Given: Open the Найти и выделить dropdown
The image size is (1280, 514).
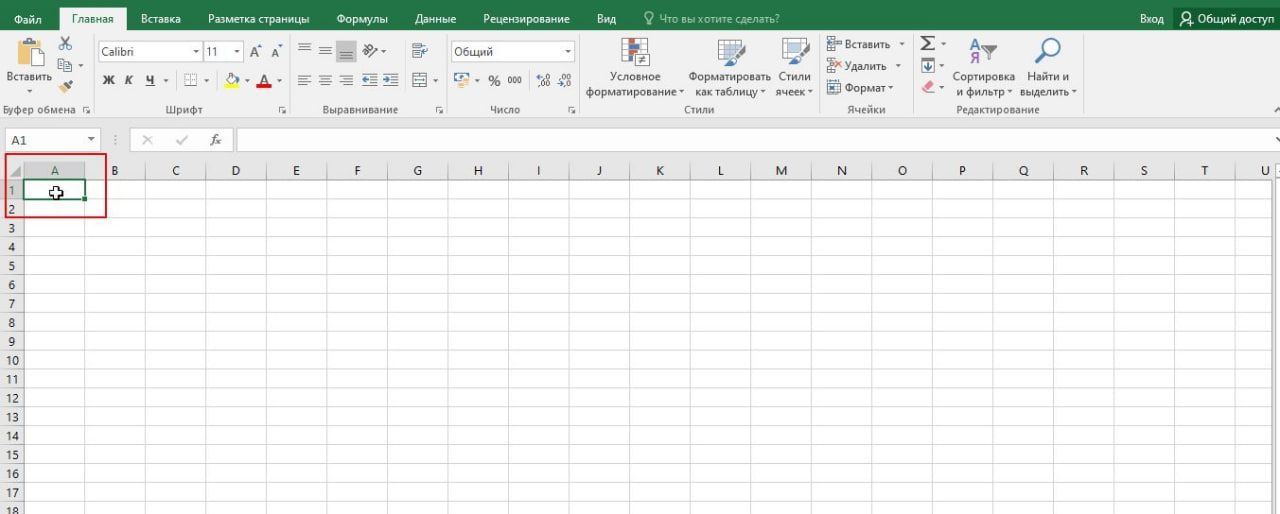Looking at the screenshot, I should 1048,66.
